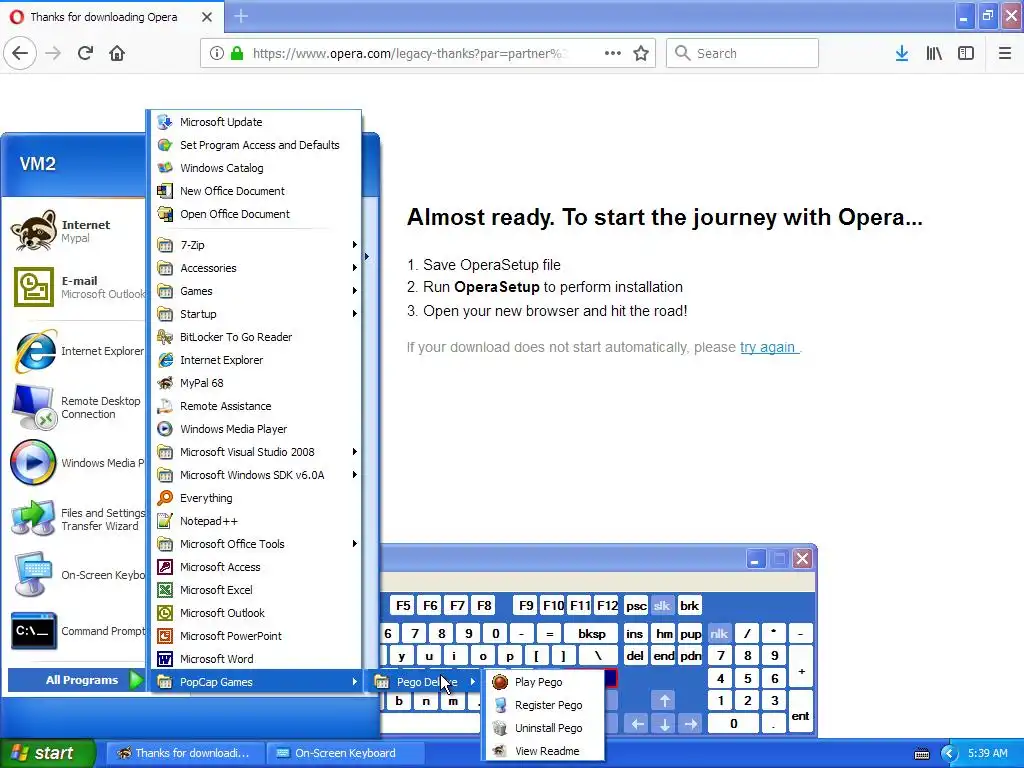Open a new browser tab with plus
Screen dimensions: 1024x768
pyautogui.click(x=241, y=16)
